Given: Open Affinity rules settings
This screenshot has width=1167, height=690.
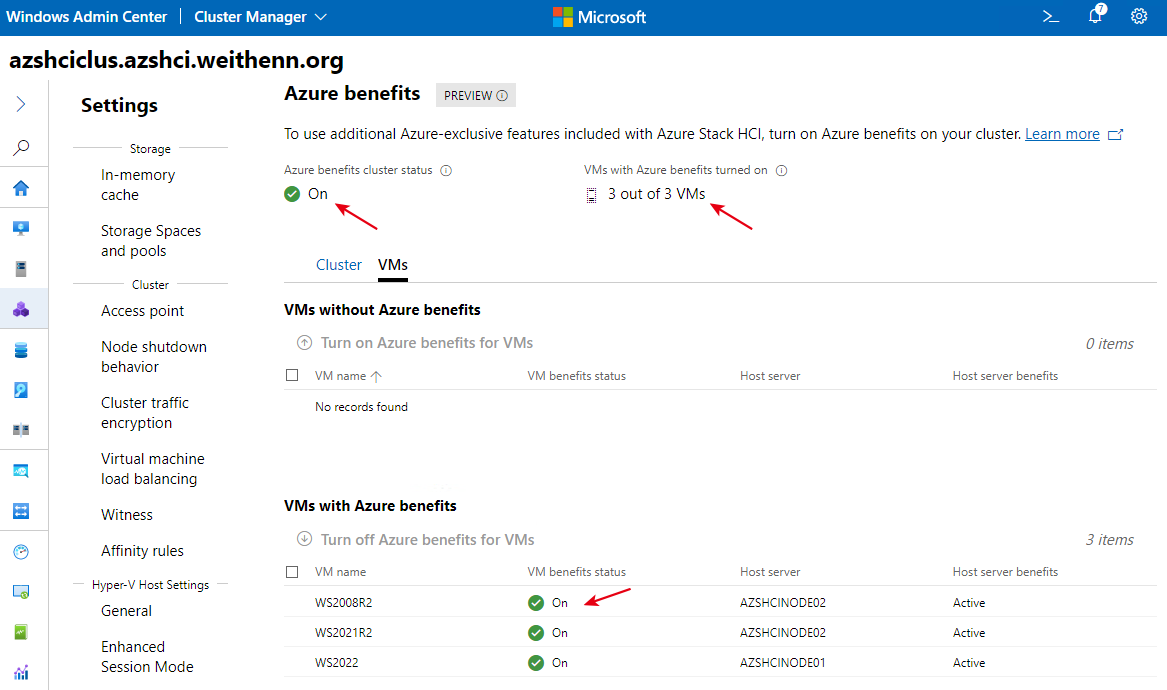Looking at the screenshot, I should 142,551.
